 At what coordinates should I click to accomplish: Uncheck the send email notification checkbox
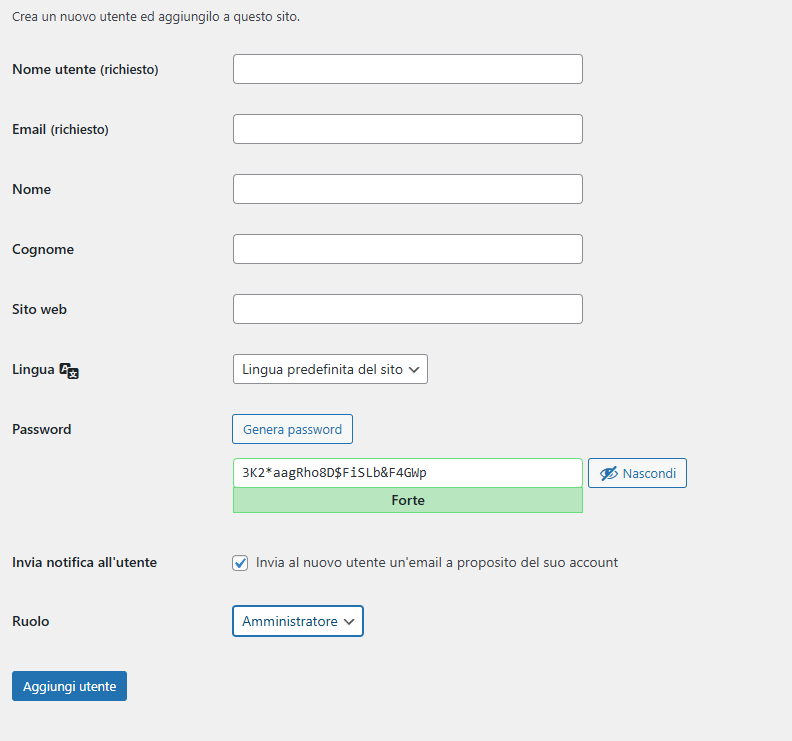(240, 563)
